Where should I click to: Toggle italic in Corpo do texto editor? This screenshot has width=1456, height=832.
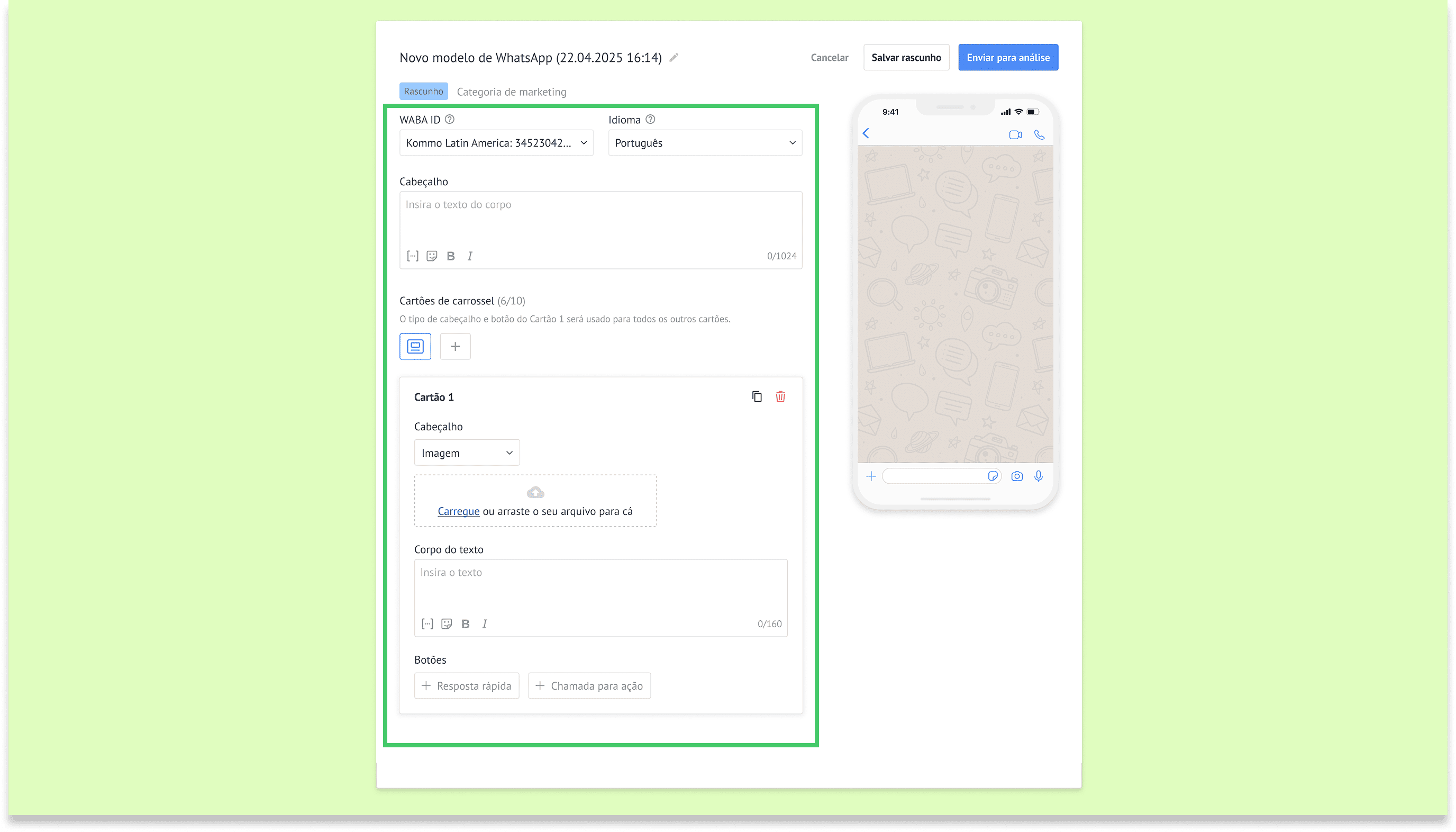click(485, 624)
